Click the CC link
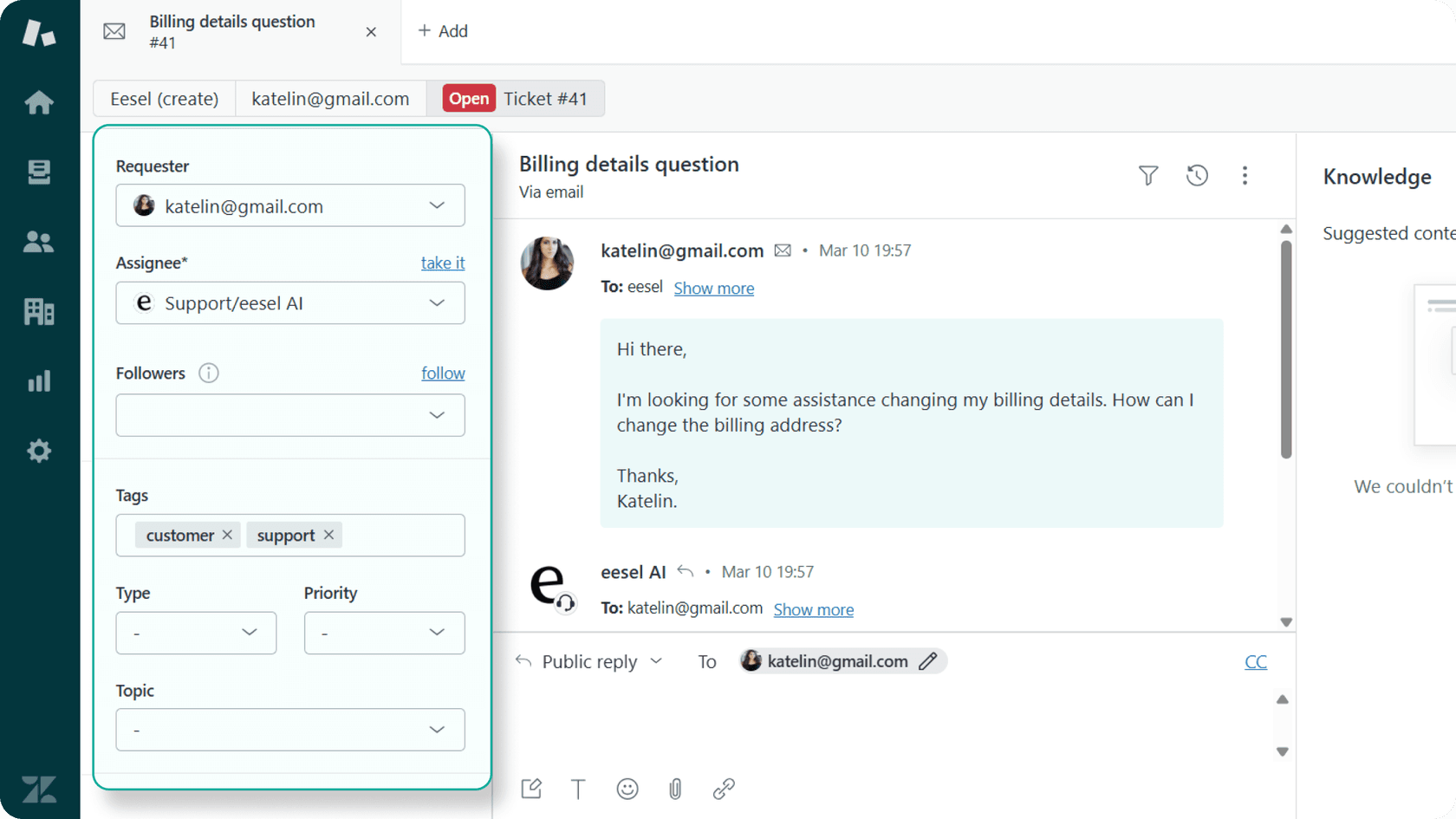 point(1255,662)
